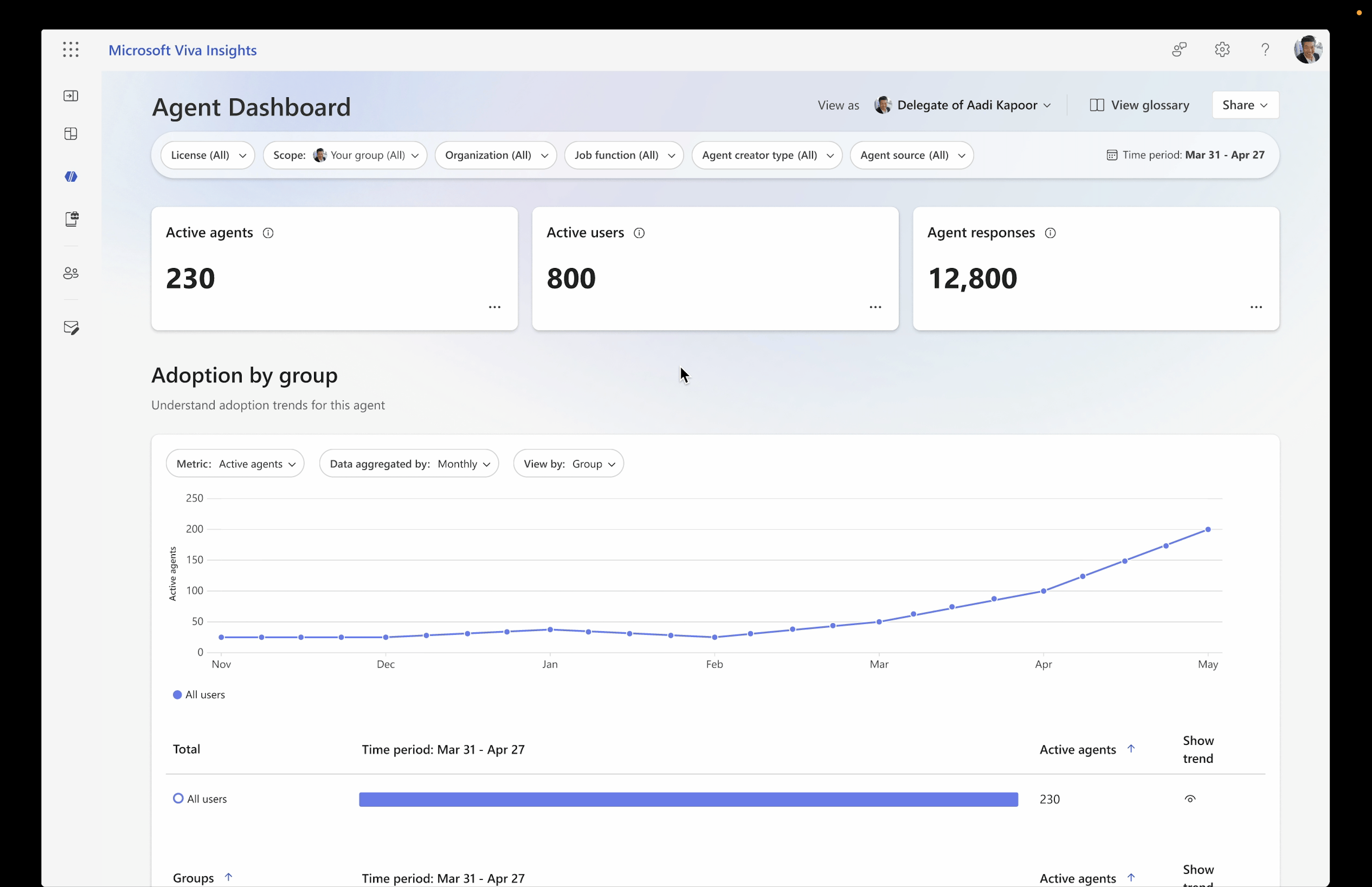Open the overflow menu on the Active agents card
Screen dimensions: 1372x887
(x=495, y=307)
